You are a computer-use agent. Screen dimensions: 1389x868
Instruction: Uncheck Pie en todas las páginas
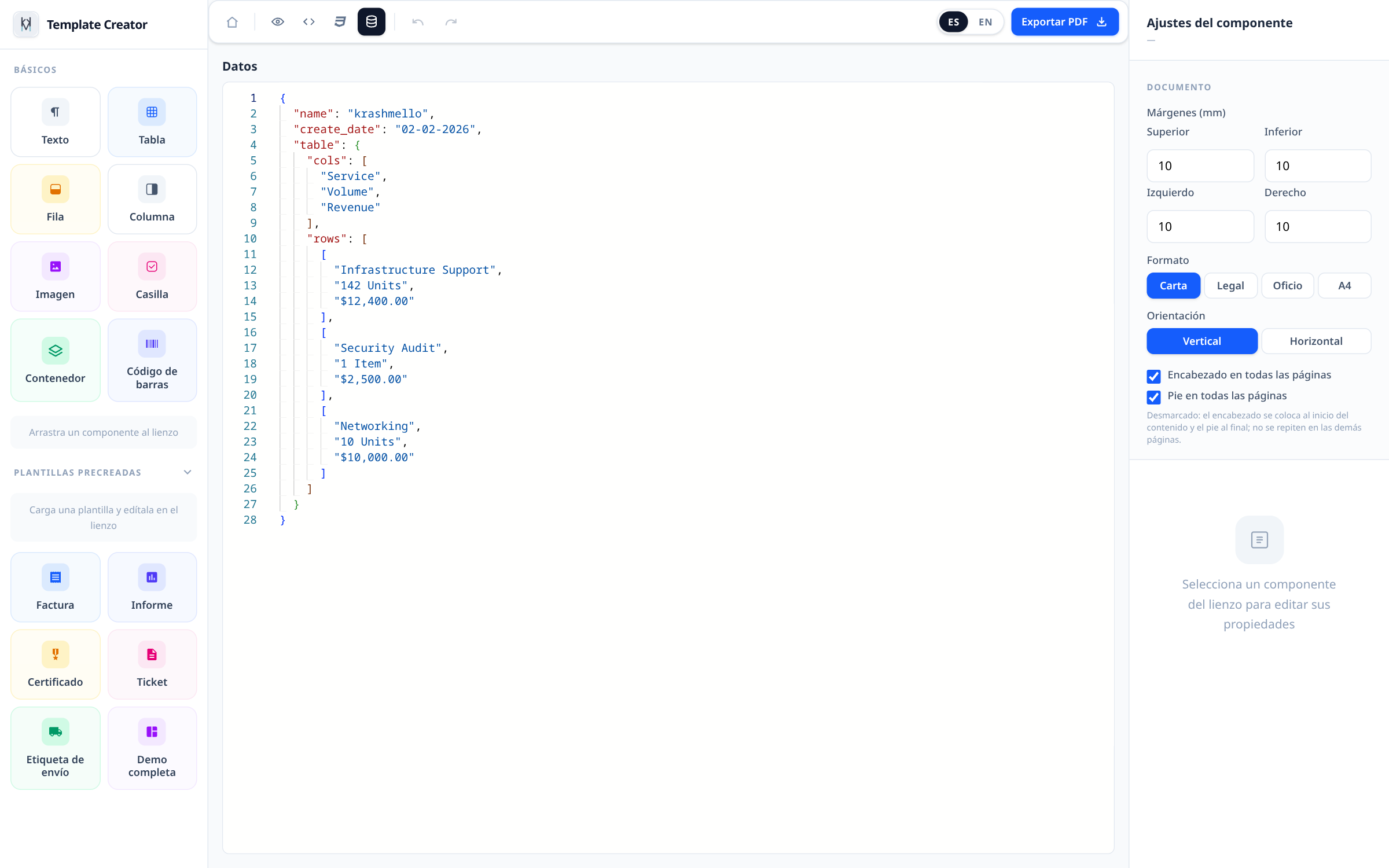(1153, 397)
